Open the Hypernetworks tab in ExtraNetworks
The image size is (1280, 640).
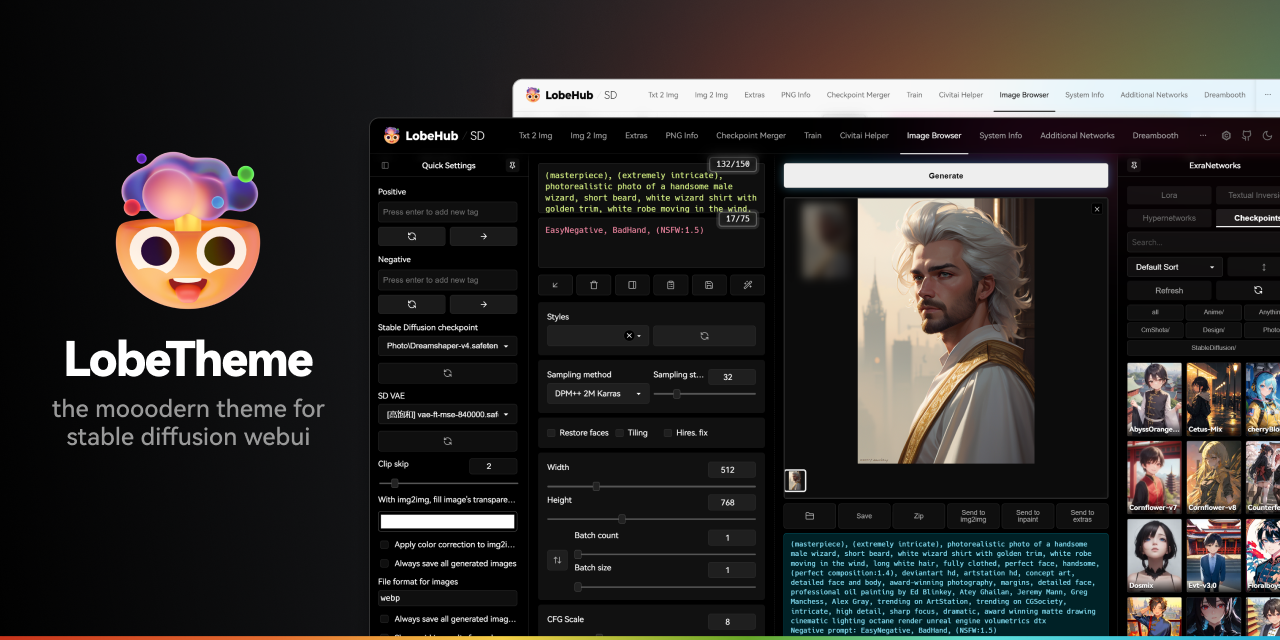(x=1168, y=218)
